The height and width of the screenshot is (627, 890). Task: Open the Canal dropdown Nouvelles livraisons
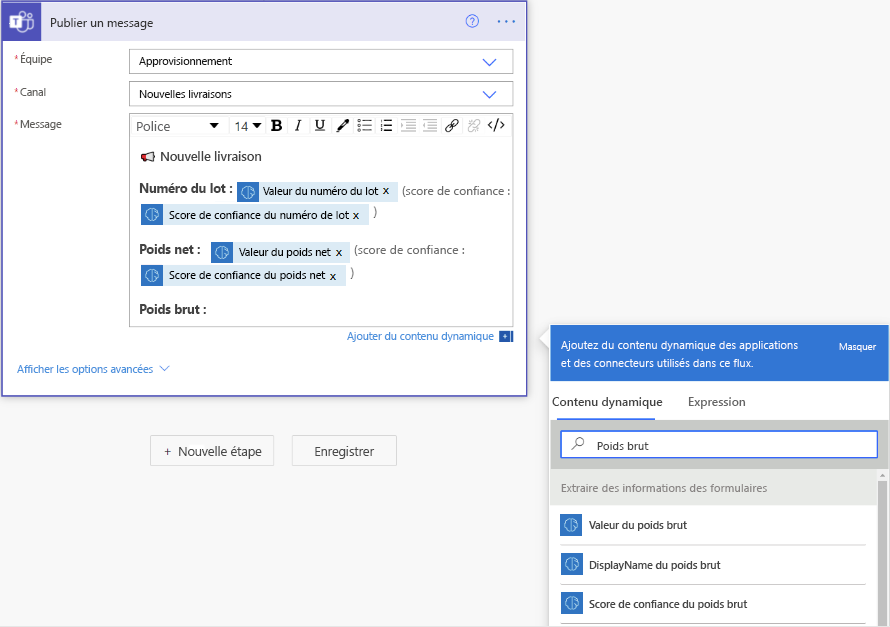coord(489,94)
